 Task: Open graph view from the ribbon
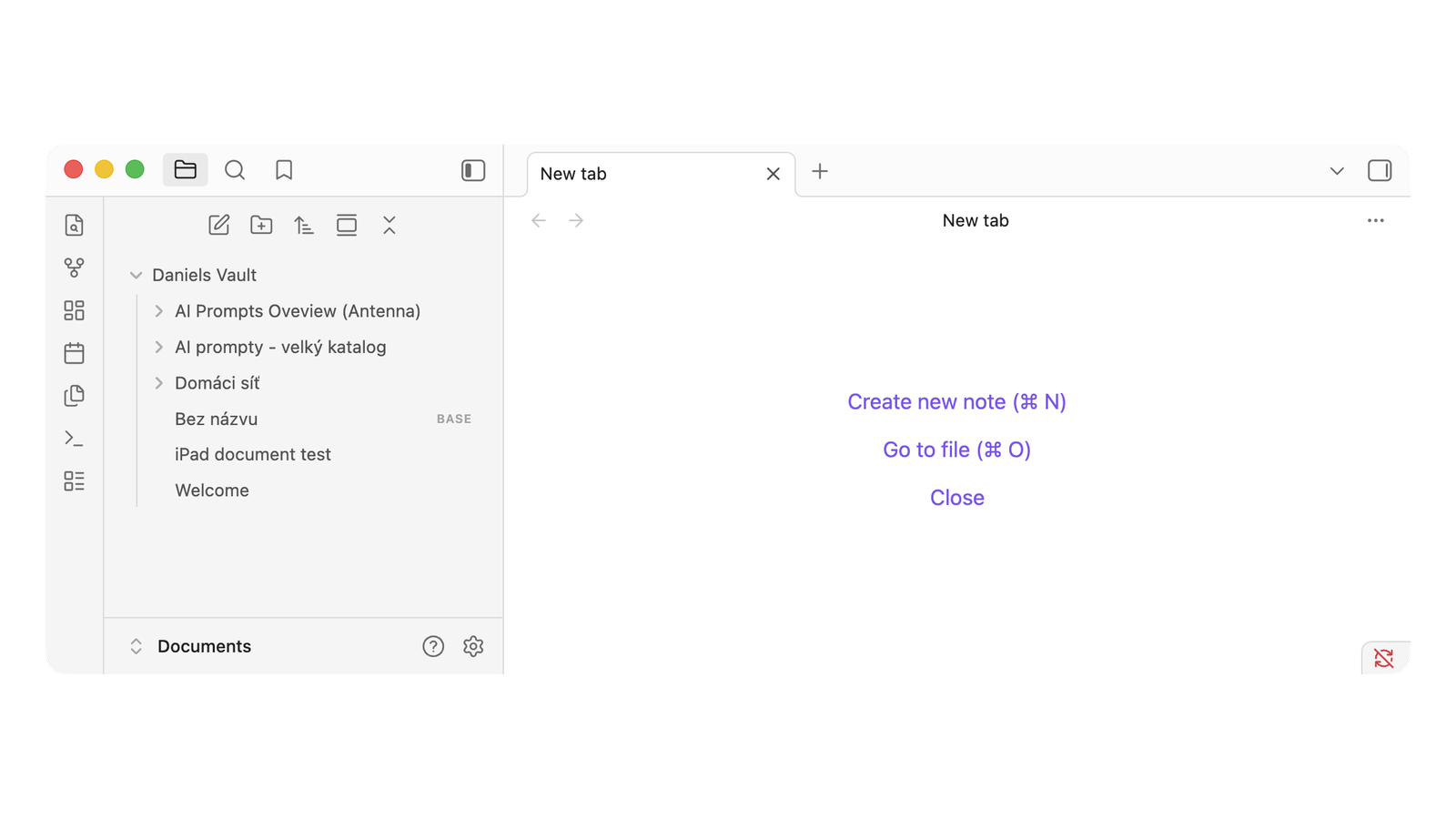click(x=75, y=268)
